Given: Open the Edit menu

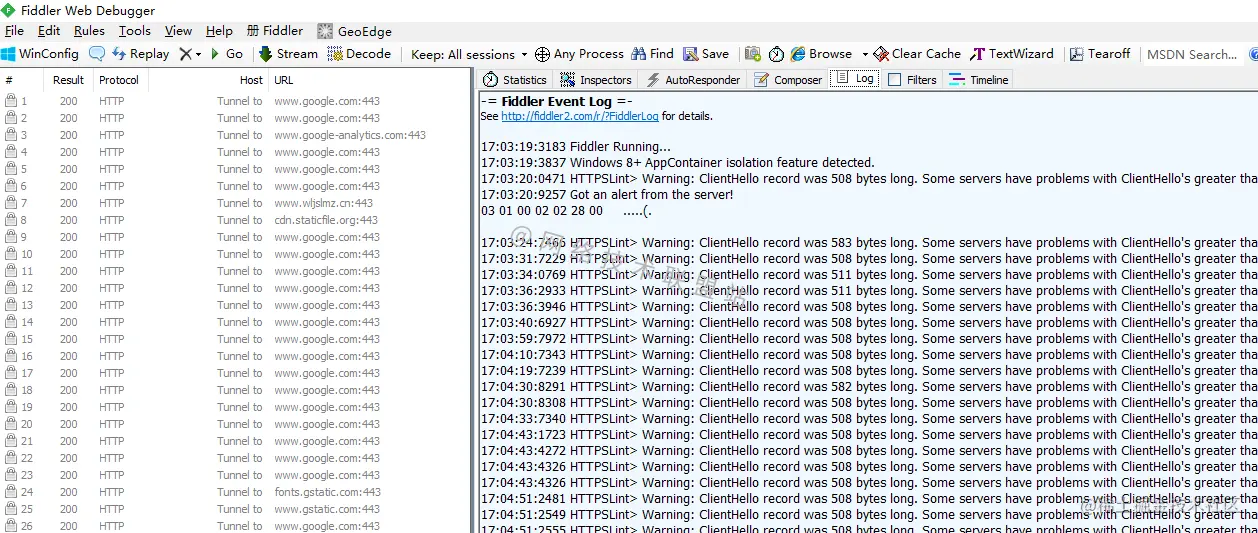Looking at the screenshot, I should (x=48, y=31).
